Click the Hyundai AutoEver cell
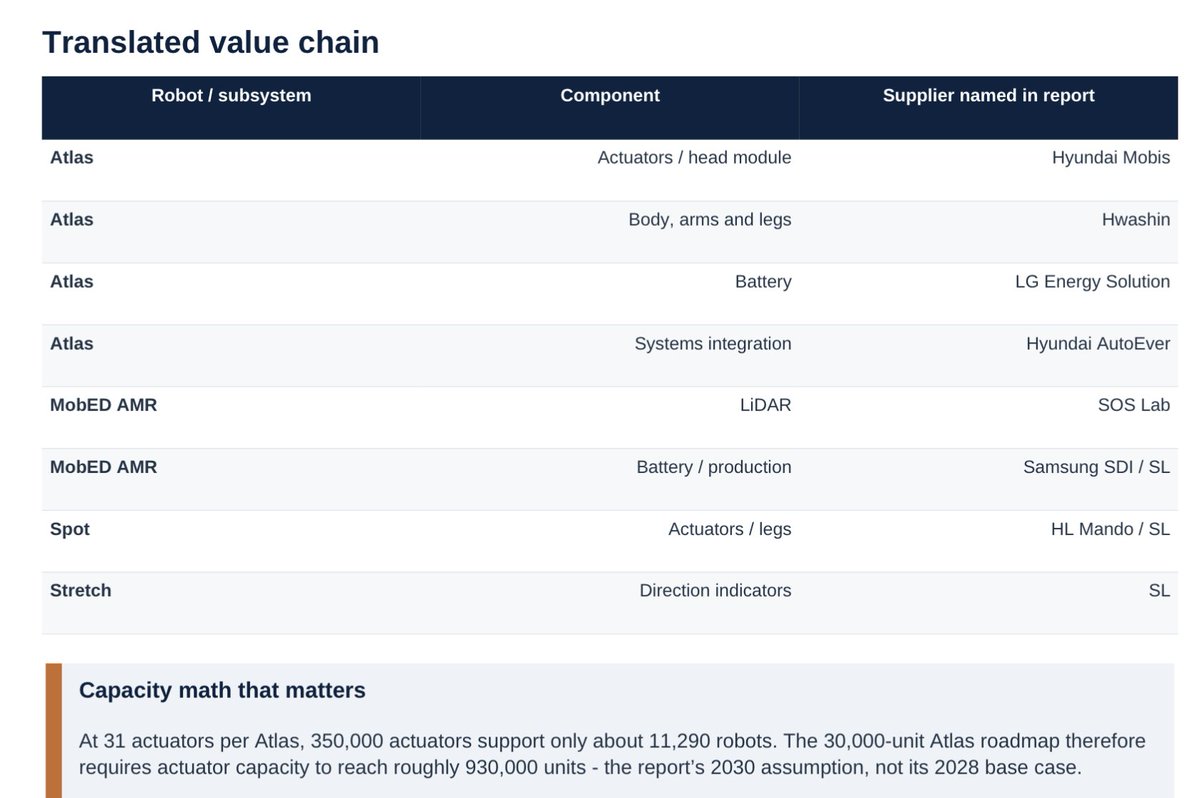Viewport: 1200px width, 798px height. pos(1098,344)
